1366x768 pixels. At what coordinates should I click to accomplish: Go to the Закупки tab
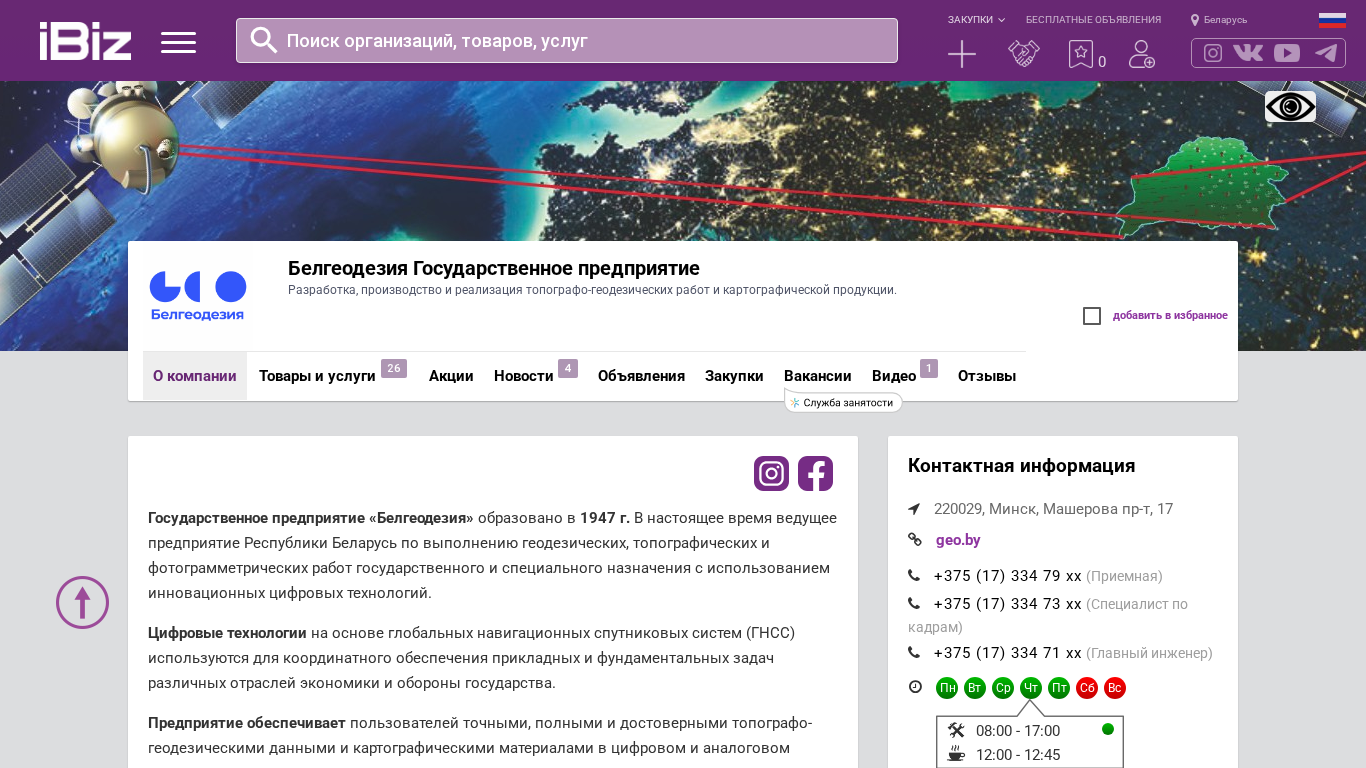(734, 376)
